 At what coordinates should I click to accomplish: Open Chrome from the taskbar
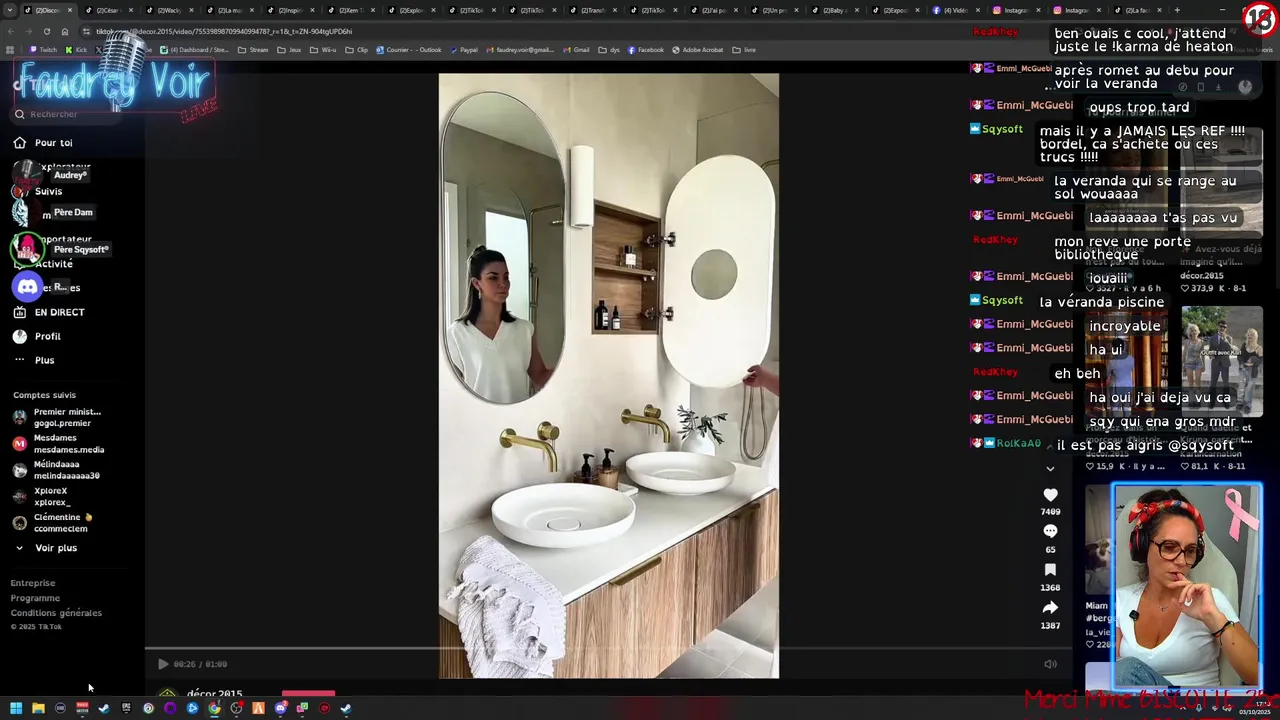click(x=214, y=708)
